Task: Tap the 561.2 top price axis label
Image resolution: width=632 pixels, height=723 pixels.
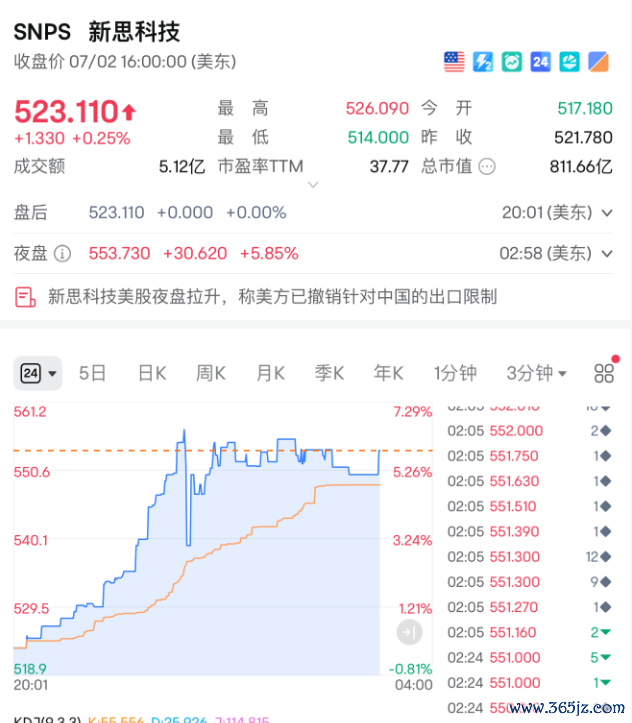Action: (30, 412)
